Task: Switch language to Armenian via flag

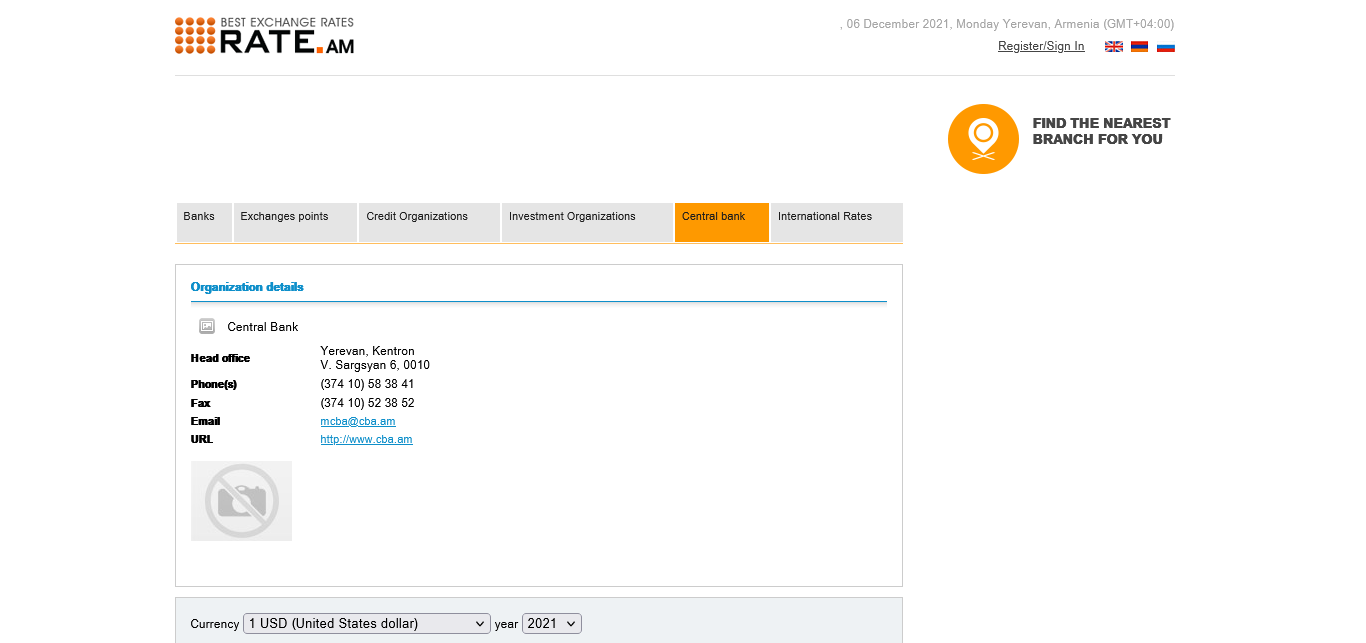Action: pyautogui.click(x=1139, y=47)
